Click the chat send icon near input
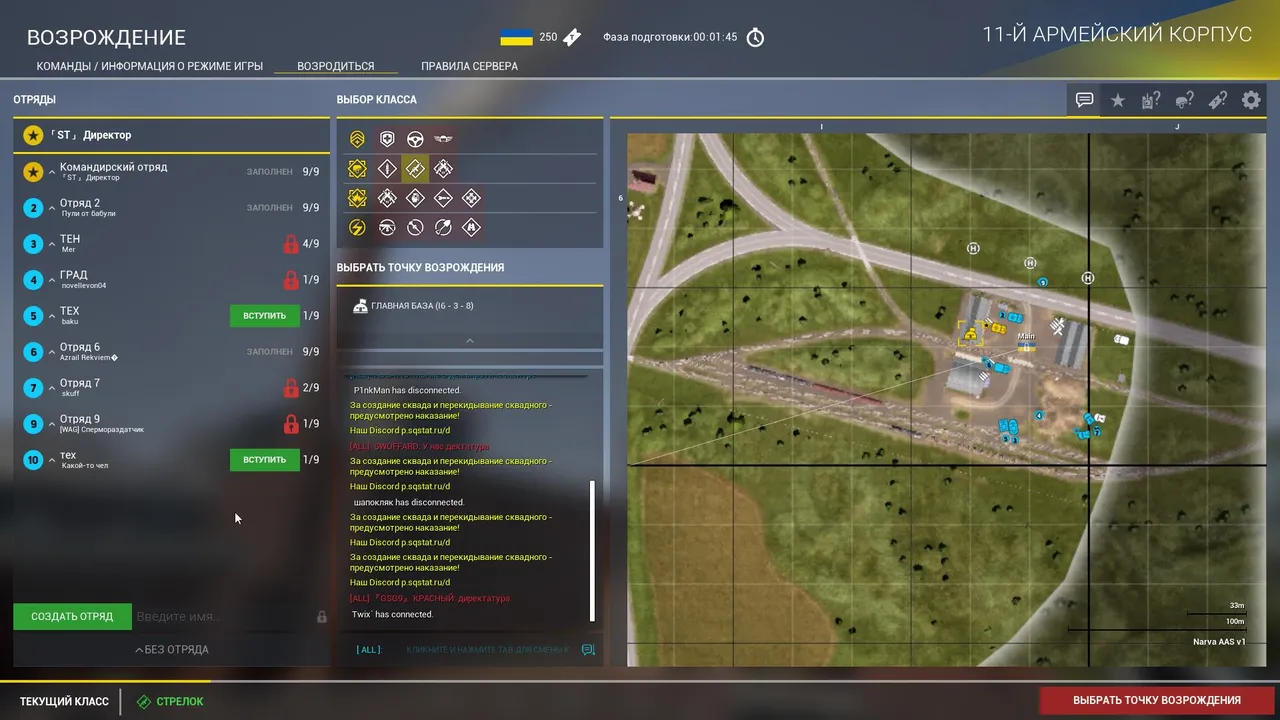The width and height of the screenshot is (1280, 720). tap(588, 649)
